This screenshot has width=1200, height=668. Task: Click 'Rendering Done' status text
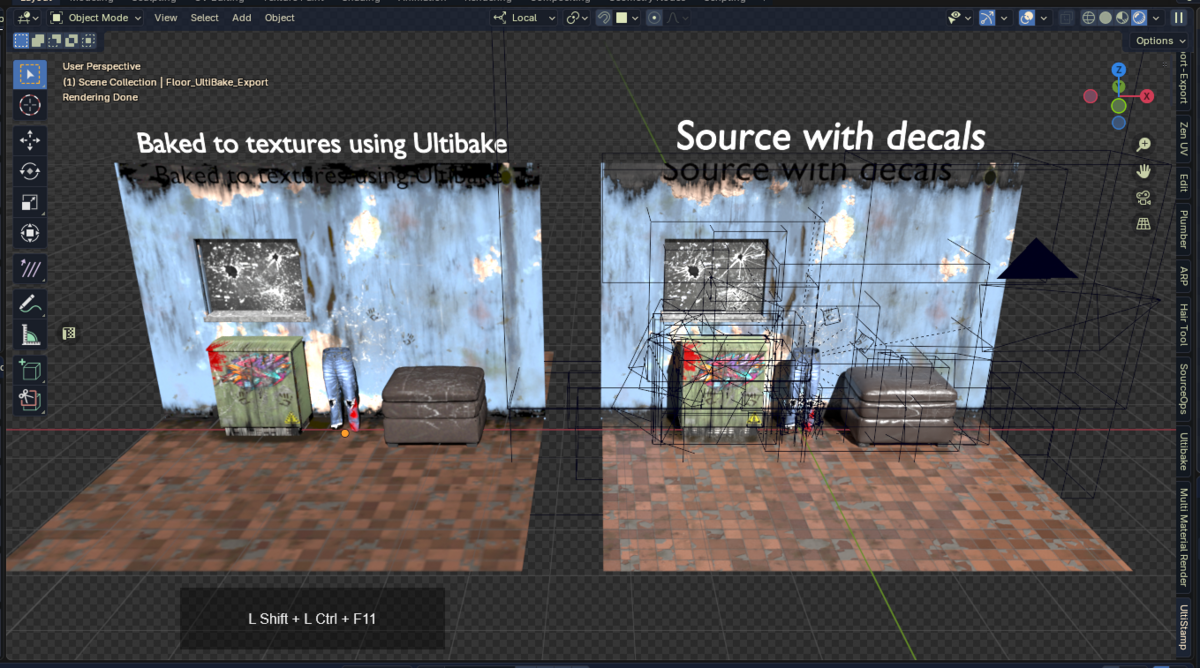click(x=100, y=97)
